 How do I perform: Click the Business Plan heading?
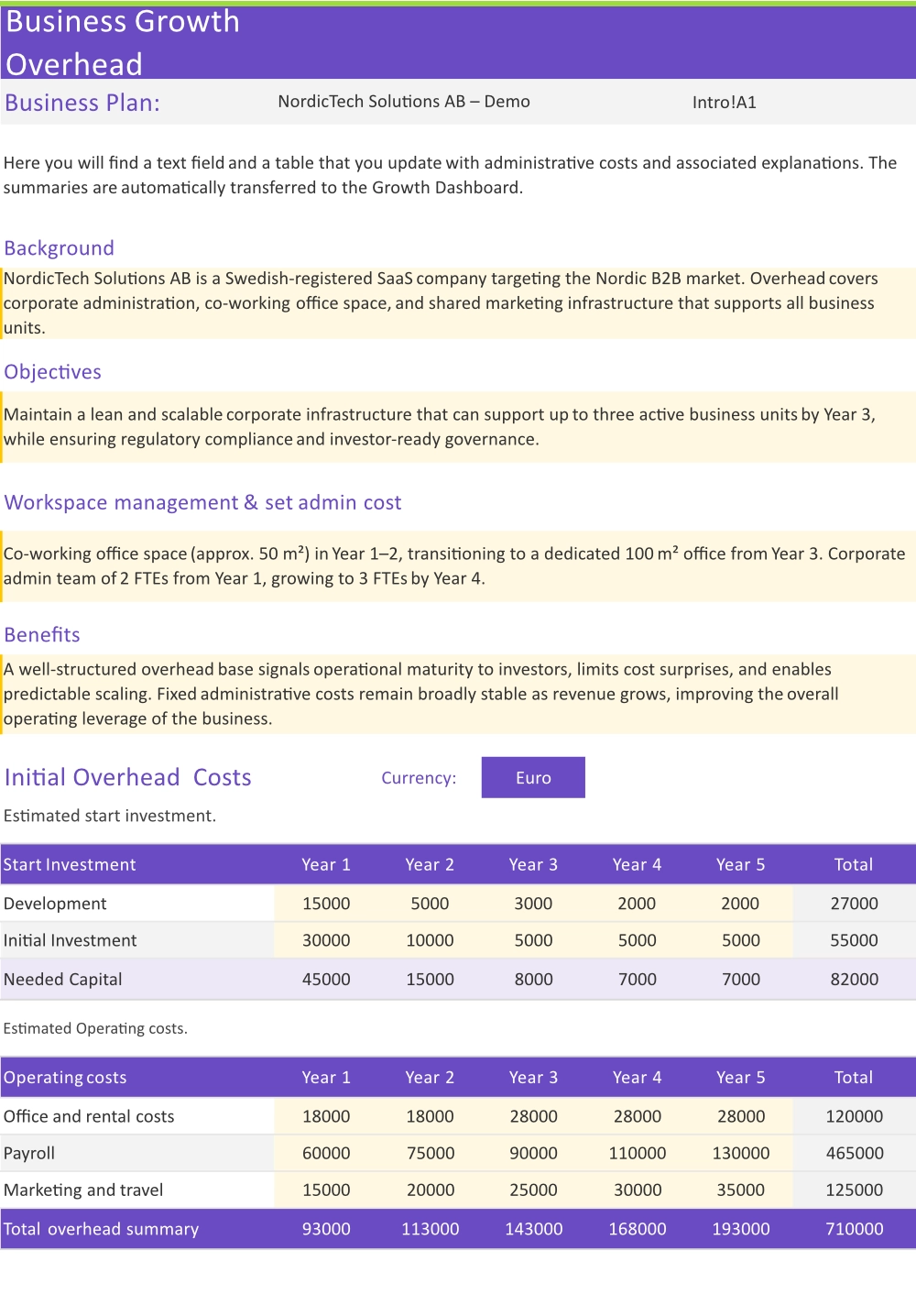point(82,103)
